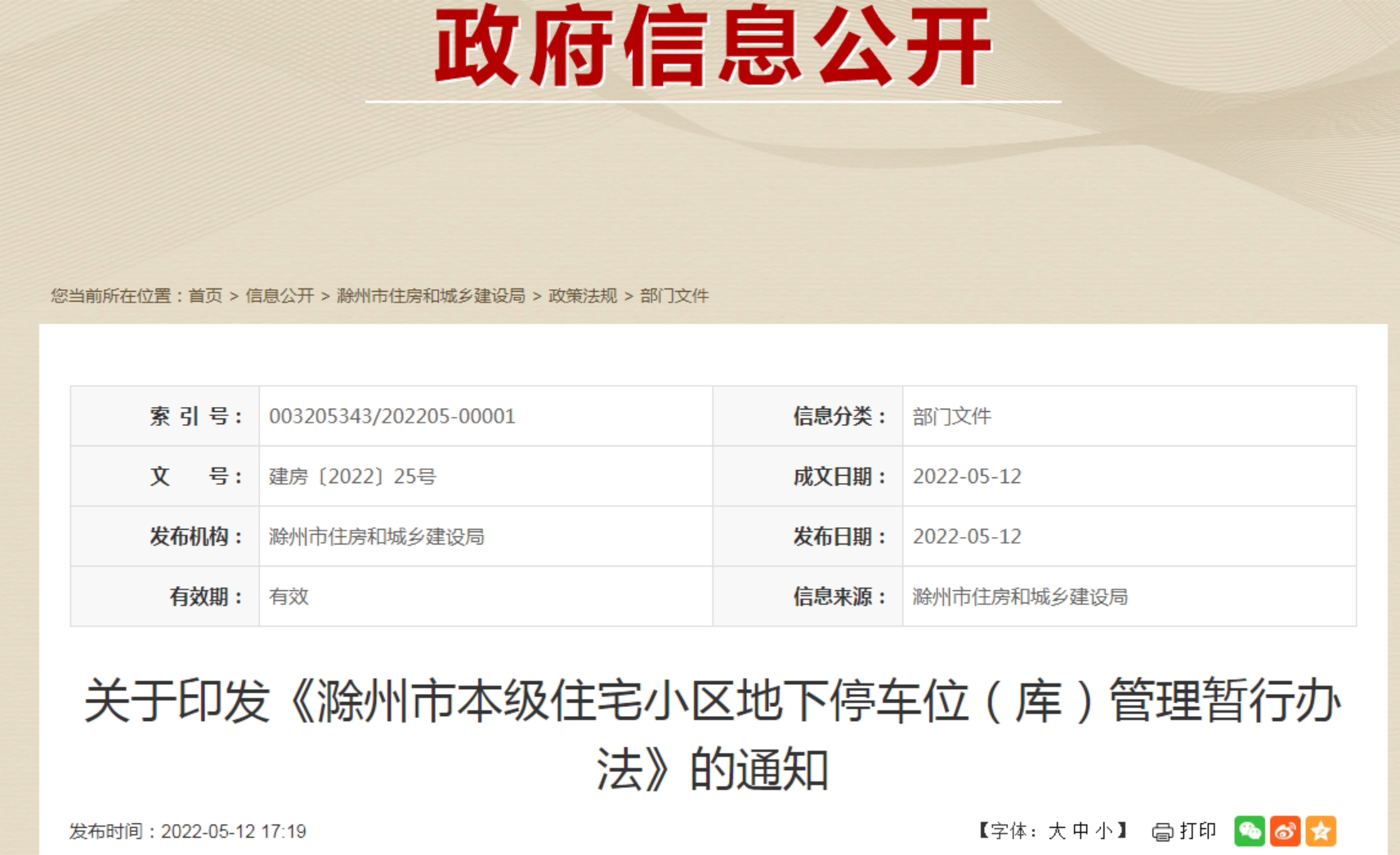Image resolution: width=1400 pixels, height=855 pixels.
Task: Click the 信息分类 label cell
Action: tap(808, 416)
